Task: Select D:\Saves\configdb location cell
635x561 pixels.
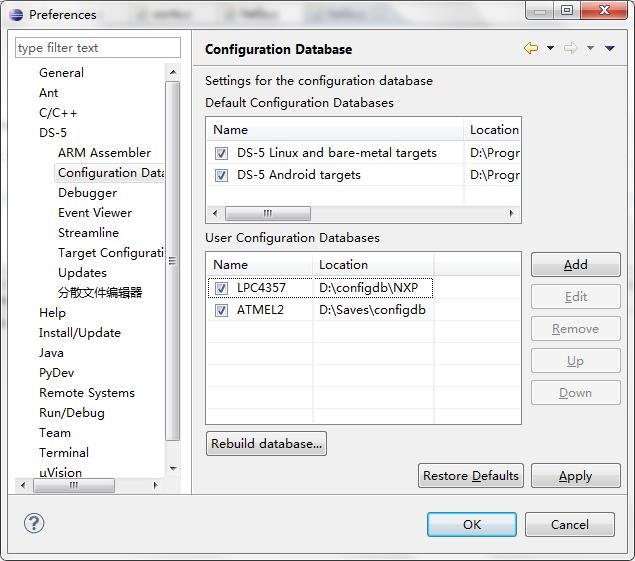Action: (x=372, y=310)
